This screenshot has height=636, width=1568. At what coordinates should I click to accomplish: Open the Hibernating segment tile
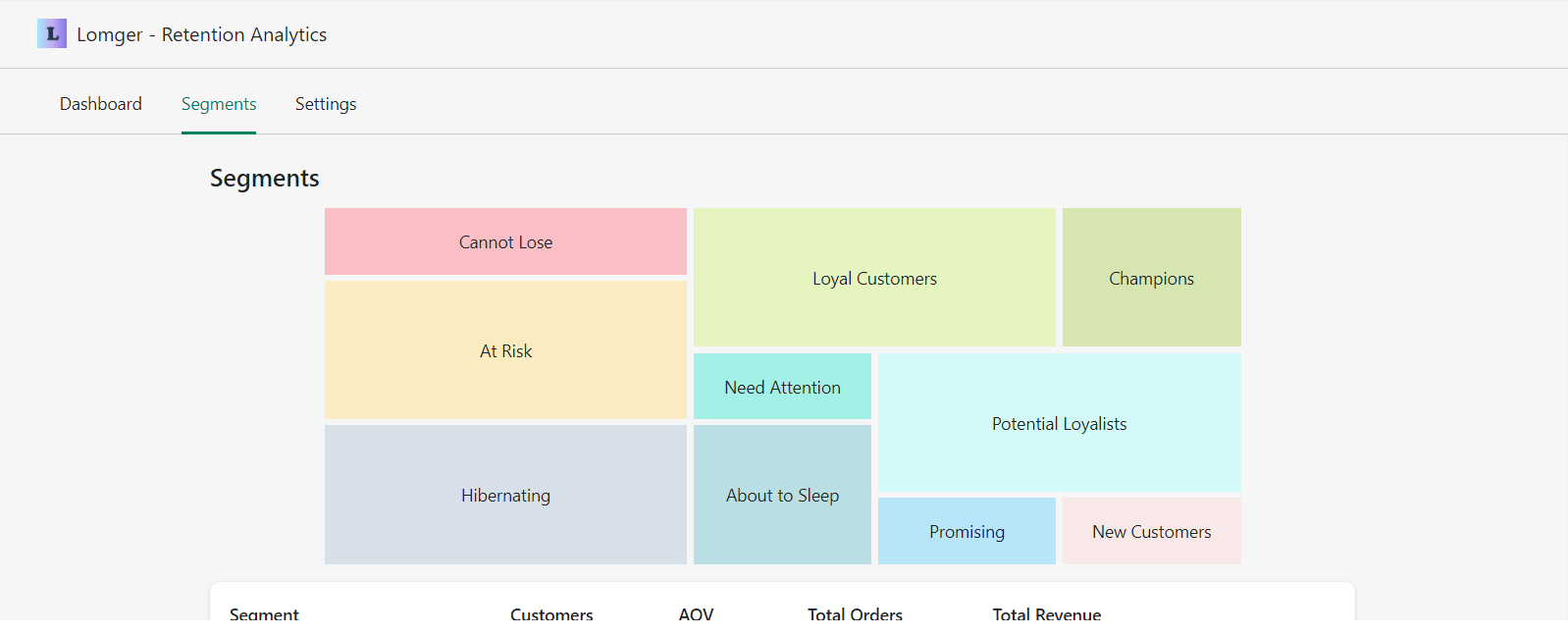tap(505, 495)
